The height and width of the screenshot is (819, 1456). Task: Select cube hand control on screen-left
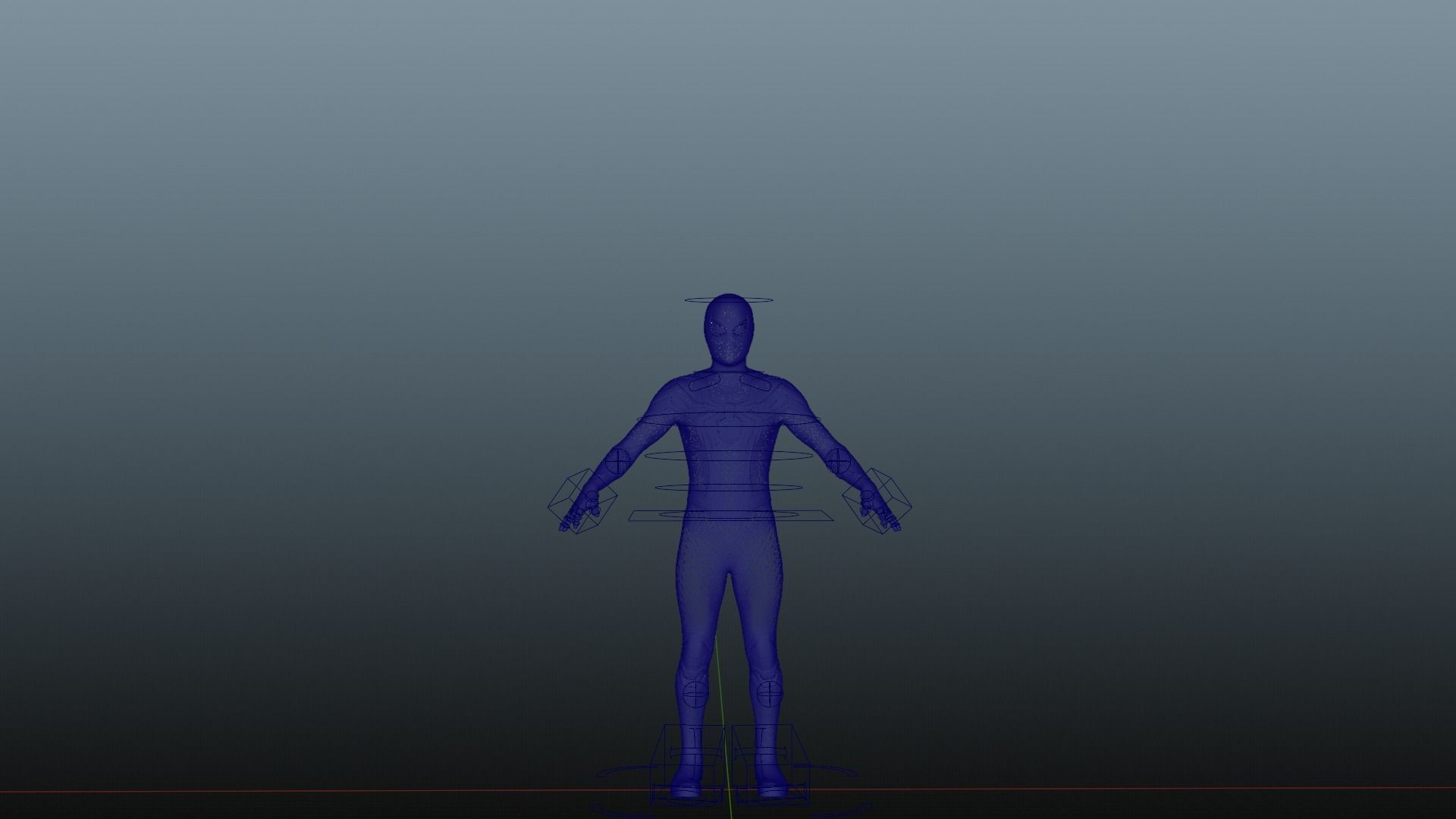[x=582, y=502]
